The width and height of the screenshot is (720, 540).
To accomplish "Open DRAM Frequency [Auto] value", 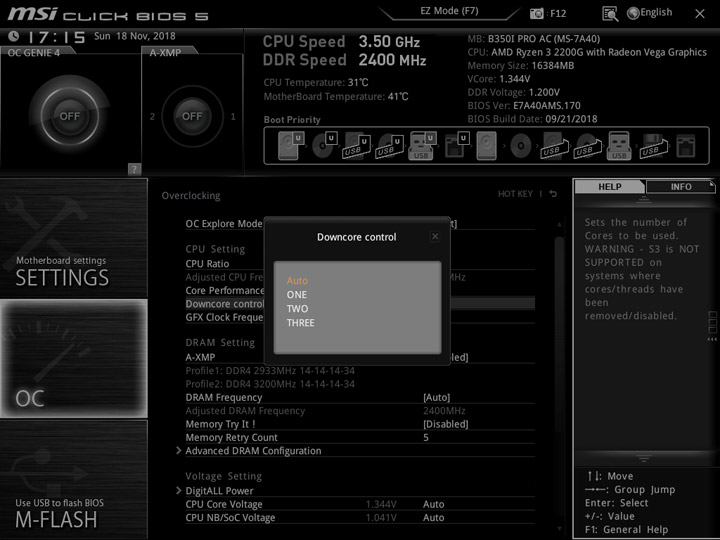I will (436, 397).
